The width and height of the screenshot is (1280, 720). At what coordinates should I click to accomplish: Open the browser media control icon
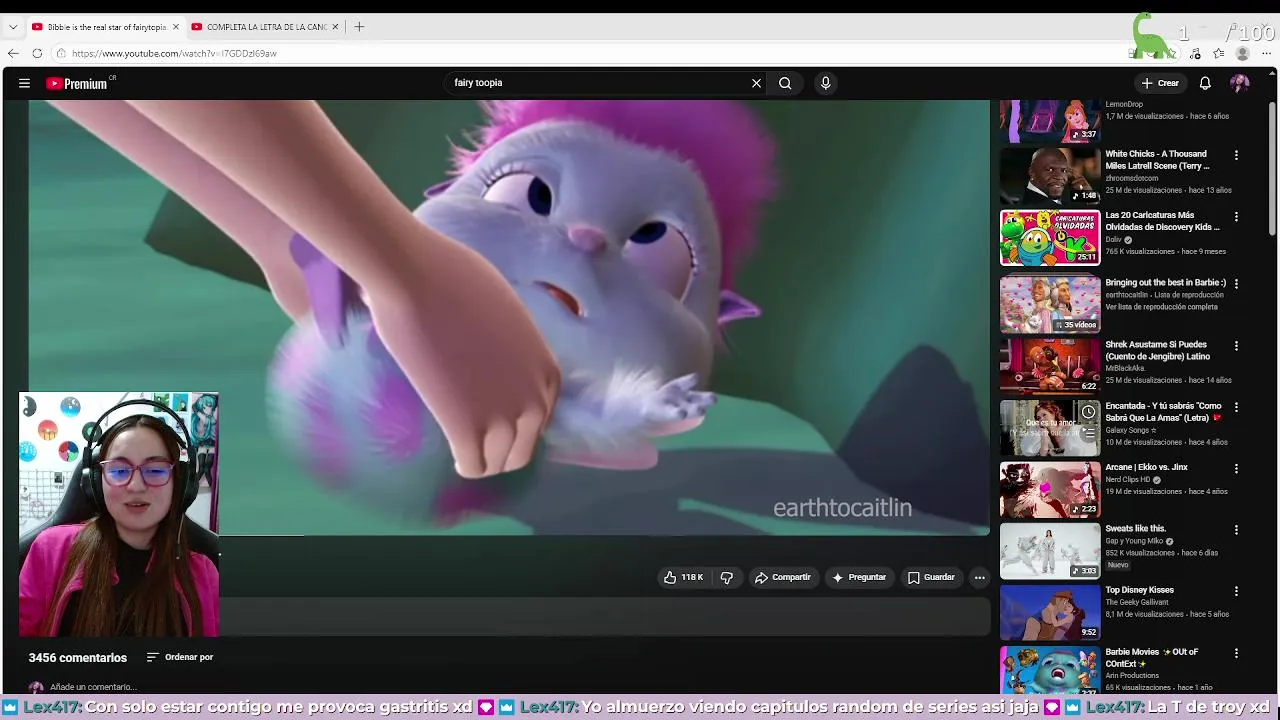1195,53
